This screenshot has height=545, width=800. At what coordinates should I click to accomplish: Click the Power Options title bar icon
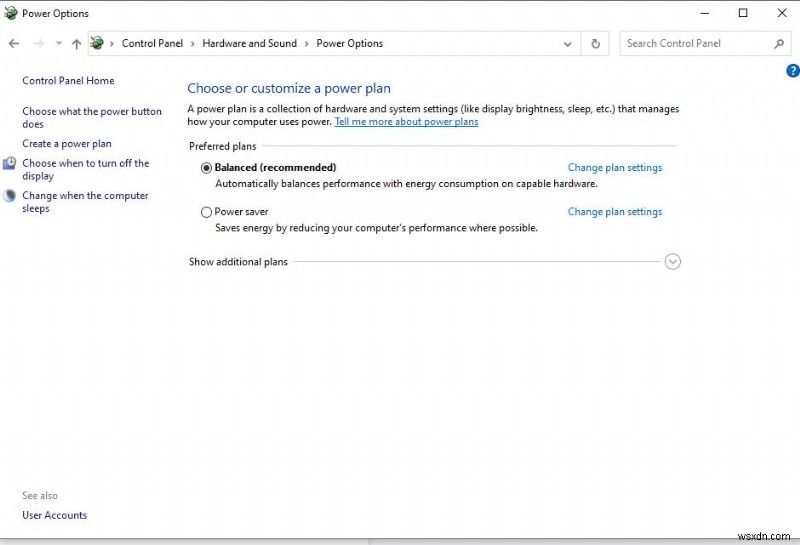point(10,13)
